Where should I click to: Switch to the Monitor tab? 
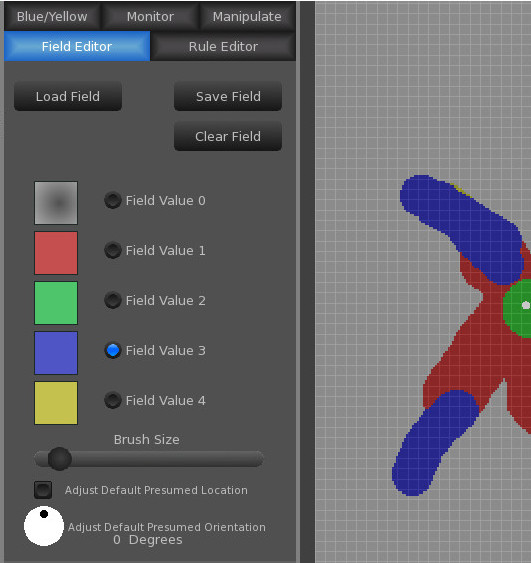click(x=150, y=17)
